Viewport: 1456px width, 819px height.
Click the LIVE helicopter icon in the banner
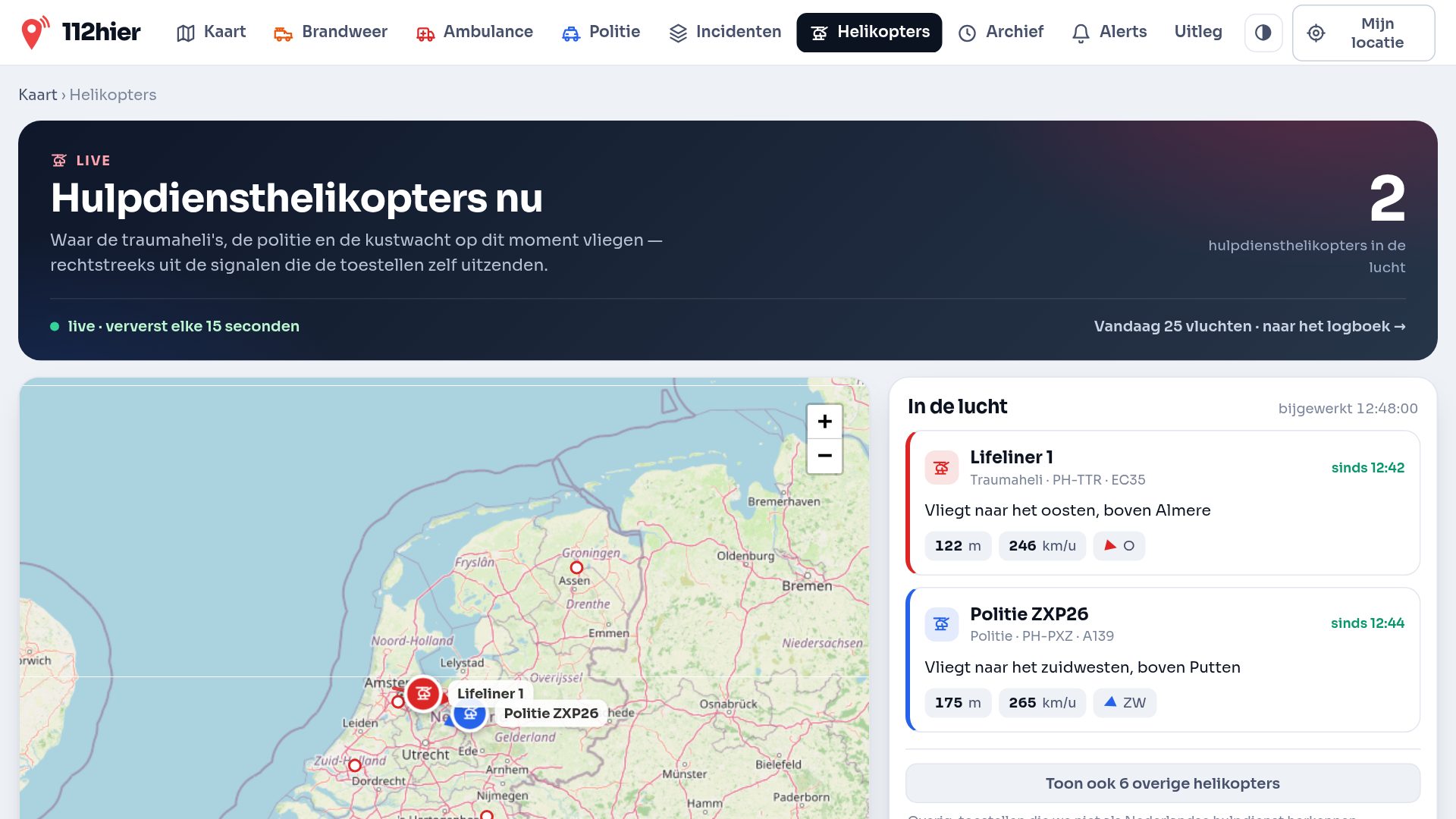point(59,160)
